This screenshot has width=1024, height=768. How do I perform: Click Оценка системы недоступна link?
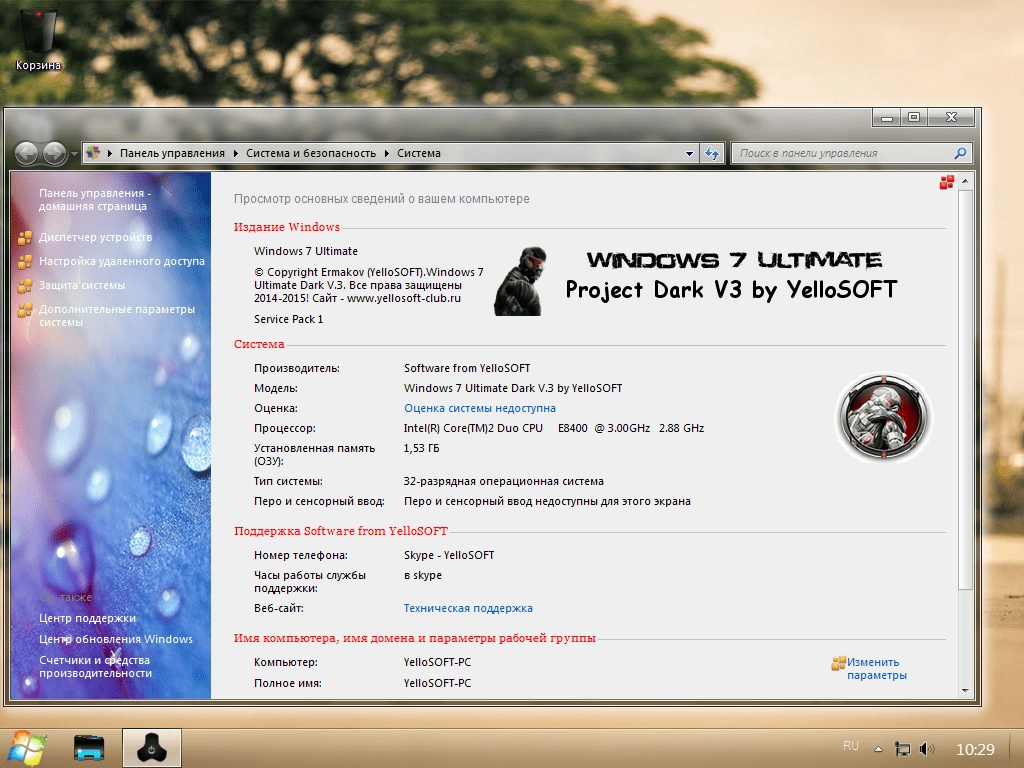480,408
